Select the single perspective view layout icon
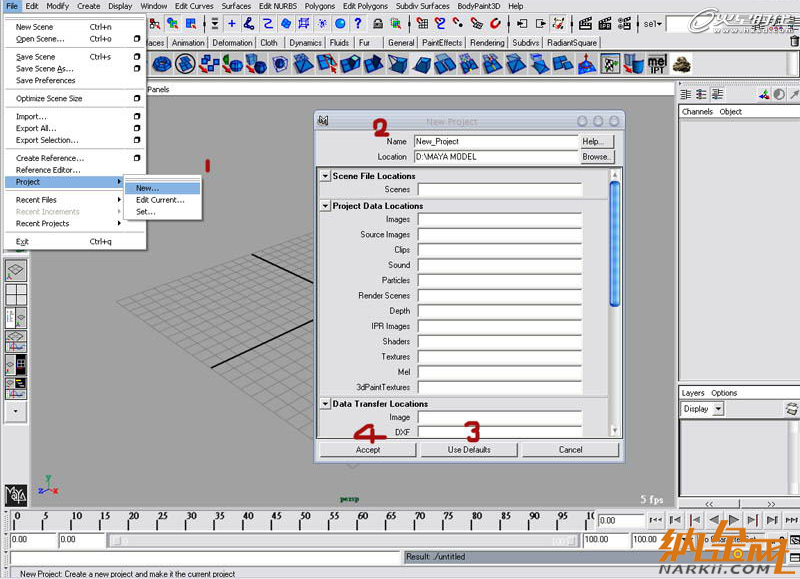Image resolution: width=800 pixels, height=579 pixels. (x=16, y=271)
